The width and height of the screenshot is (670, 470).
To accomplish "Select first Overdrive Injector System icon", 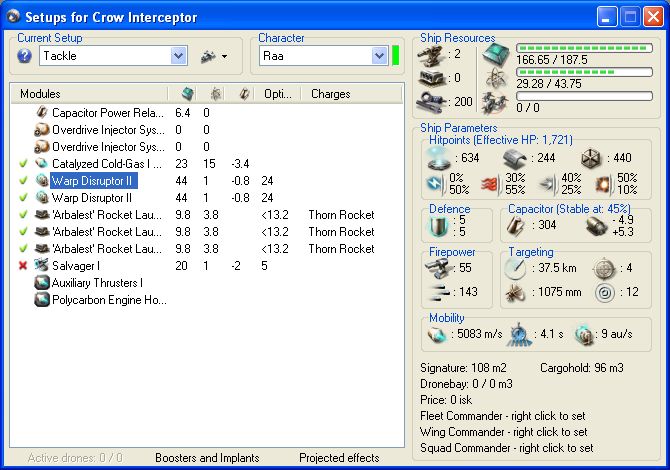I will [42, 129].
